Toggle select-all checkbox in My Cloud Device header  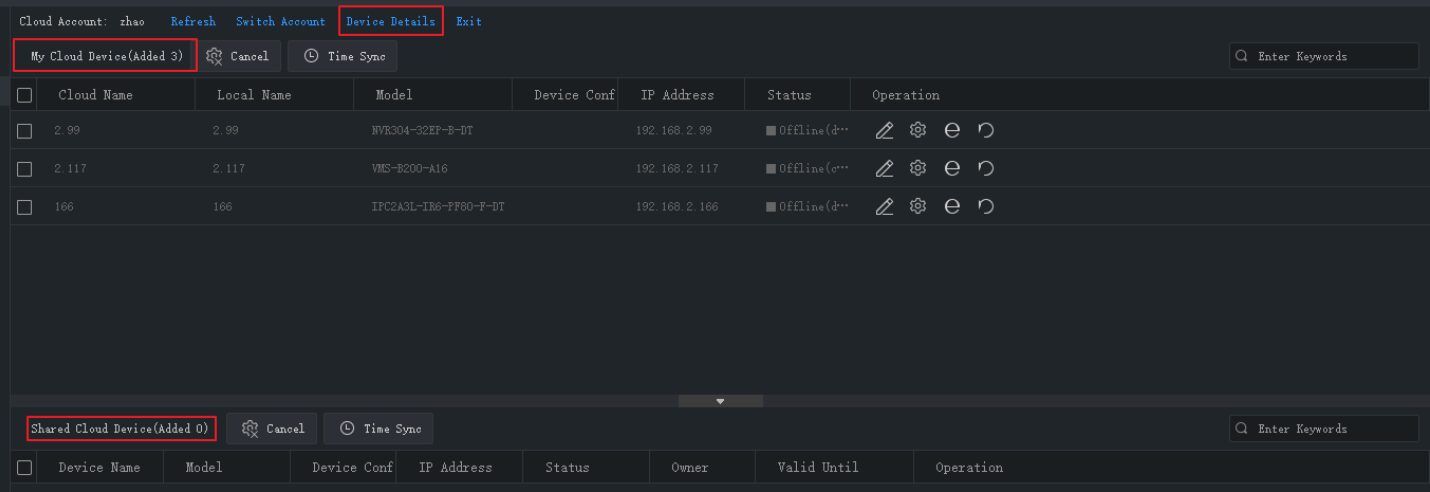(25, 95)
